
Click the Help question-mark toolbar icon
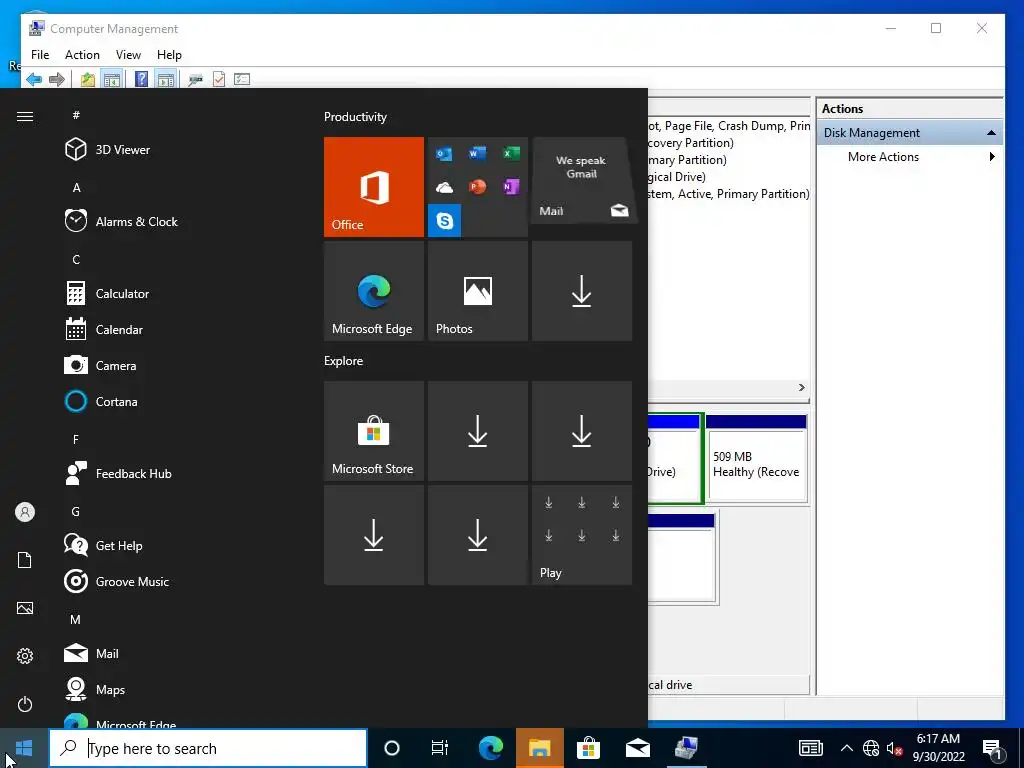point(141,80)
